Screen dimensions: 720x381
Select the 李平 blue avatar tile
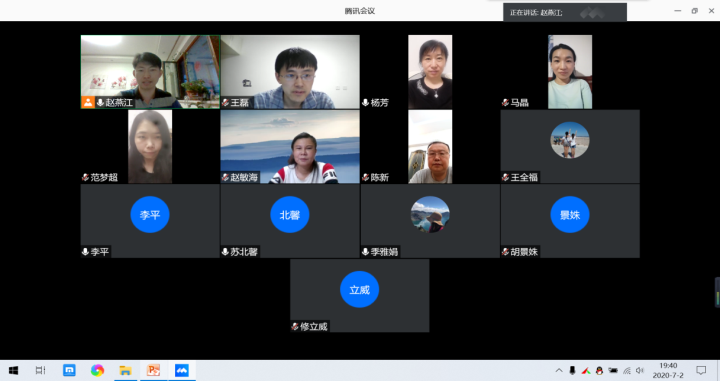click(150, 214)
